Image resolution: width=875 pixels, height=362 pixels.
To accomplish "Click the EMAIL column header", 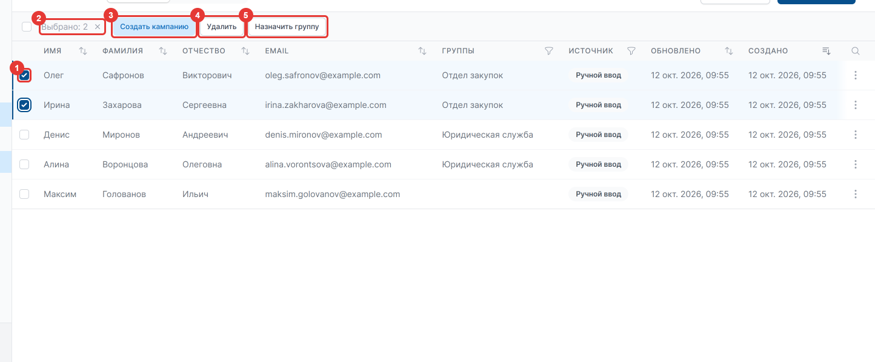I will click(277, 51).
